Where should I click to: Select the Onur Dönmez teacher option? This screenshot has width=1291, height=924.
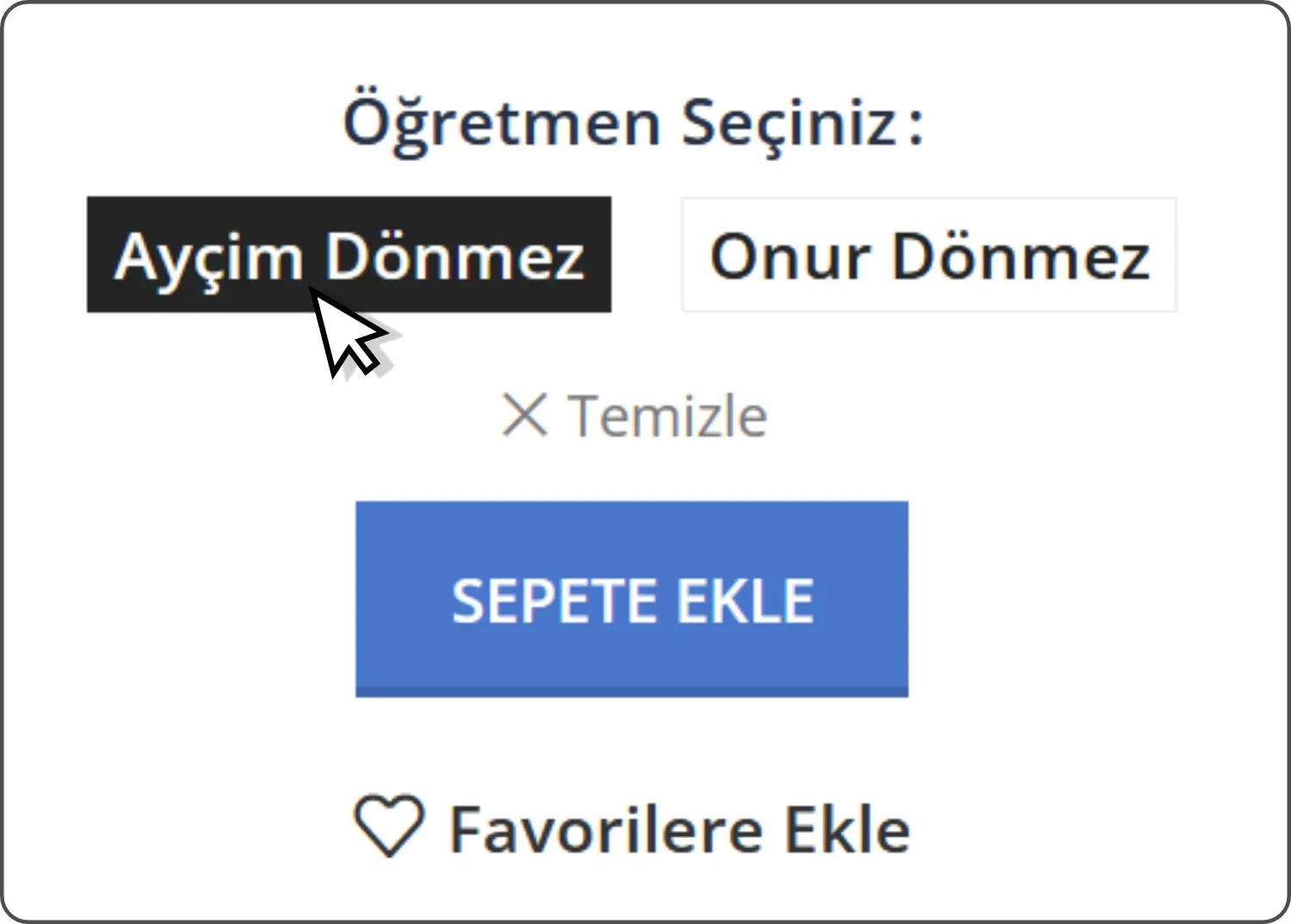[929, 255]
